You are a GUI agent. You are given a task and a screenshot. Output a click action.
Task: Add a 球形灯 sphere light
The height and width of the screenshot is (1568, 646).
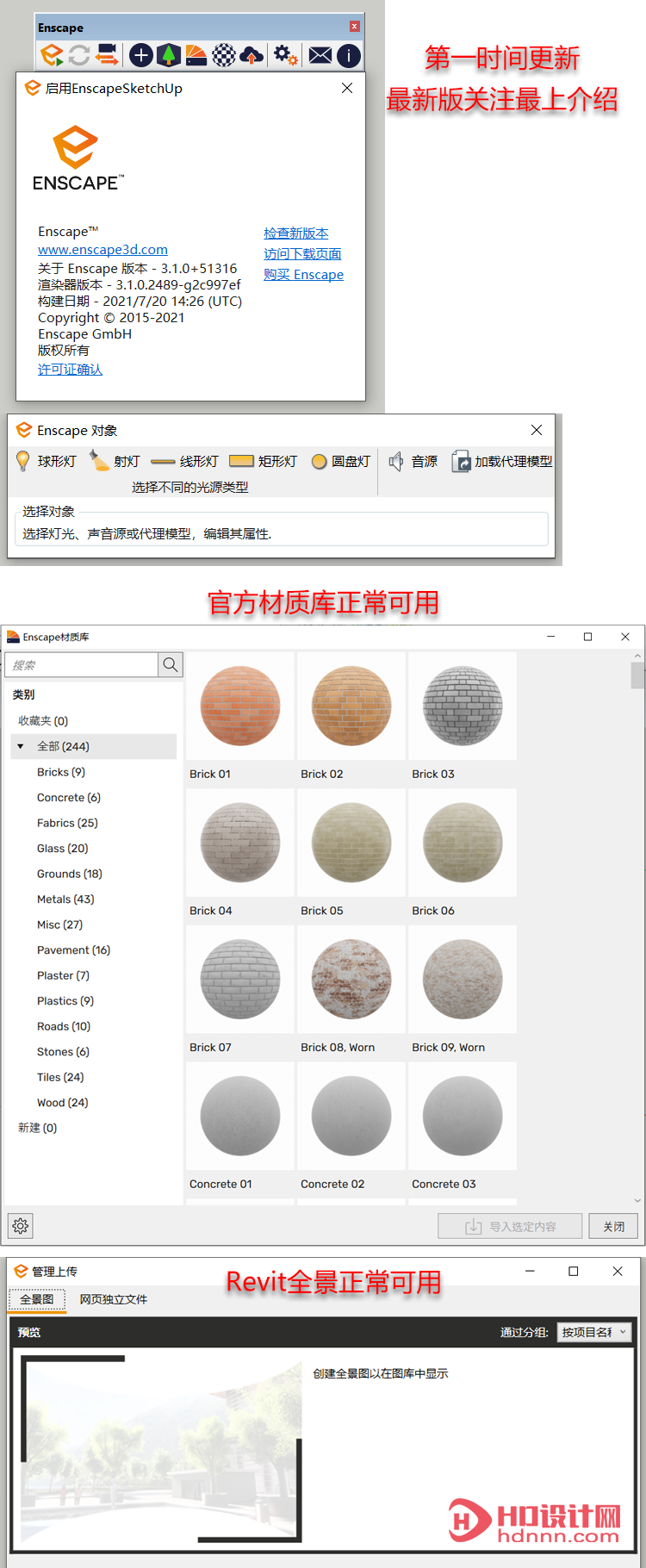pyautogui.click(x=47, y=461)
